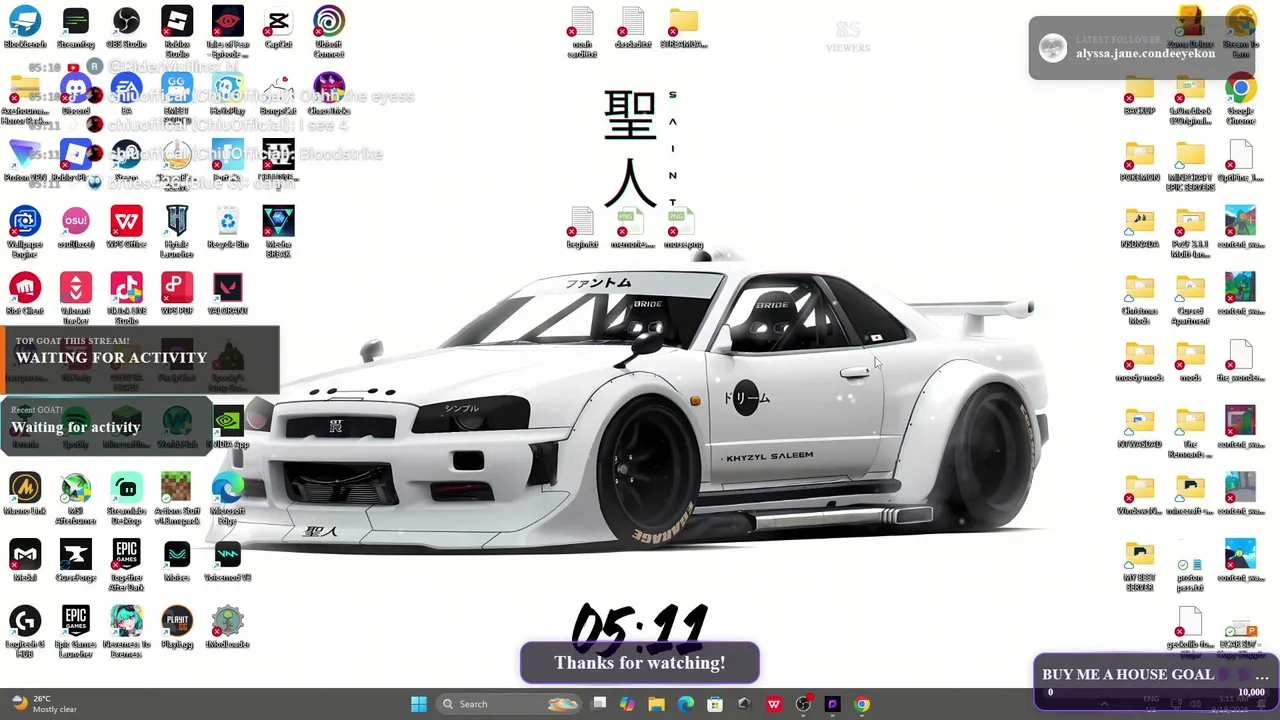Select the VALORANT desktop shortcut
Image resolution: width=1280 pixels, height=720 pixels.
click(x=228, y=294)
